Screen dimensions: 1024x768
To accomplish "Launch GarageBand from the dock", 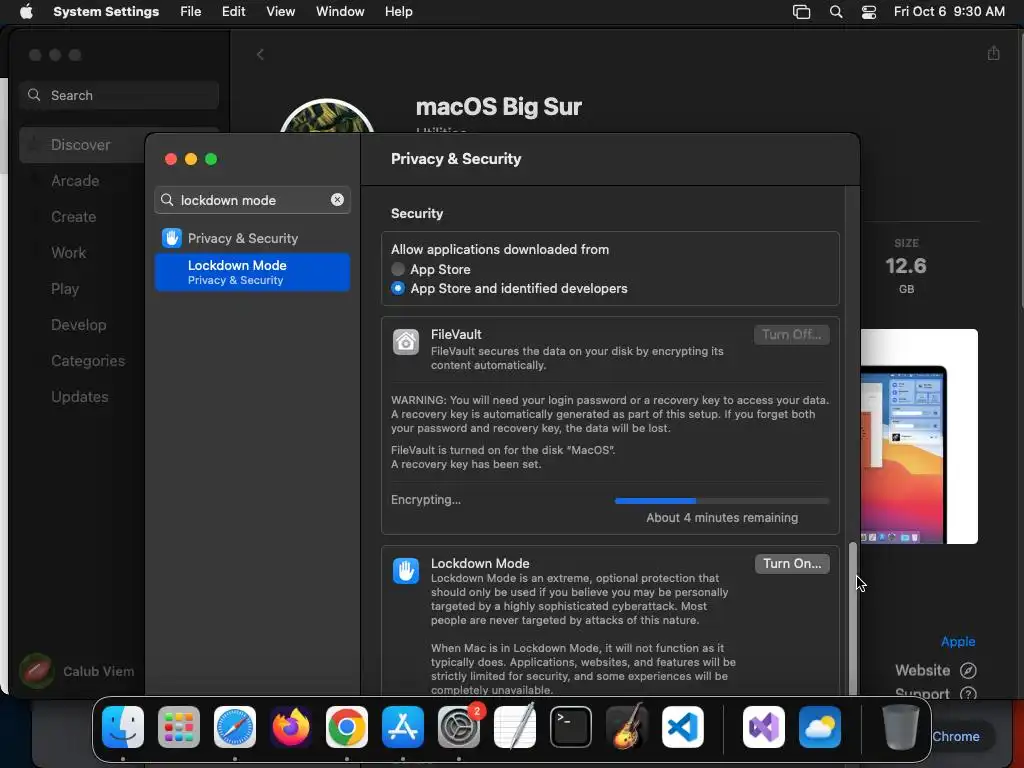I will 627,727.
